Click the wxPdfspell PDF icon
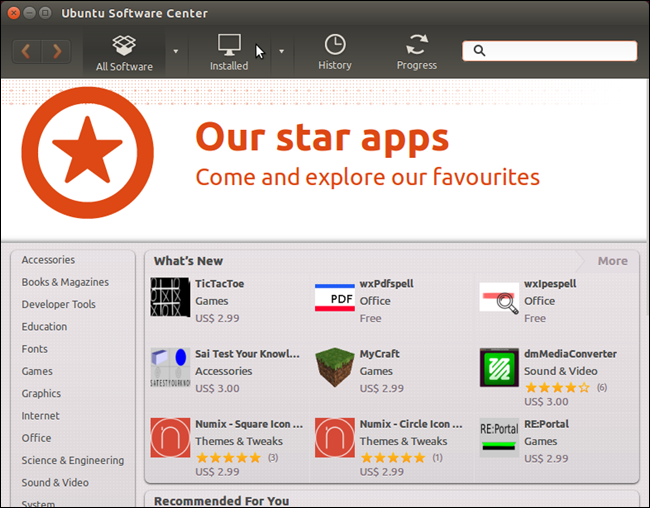The image size is (650, 508). [335, 297]
